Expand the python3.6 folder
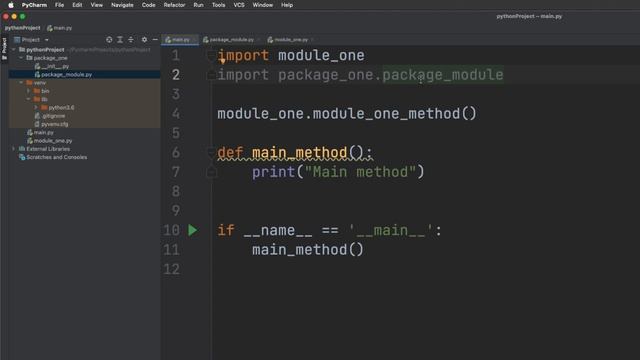Viewport: 640px width, 360px height. (36, 107)
